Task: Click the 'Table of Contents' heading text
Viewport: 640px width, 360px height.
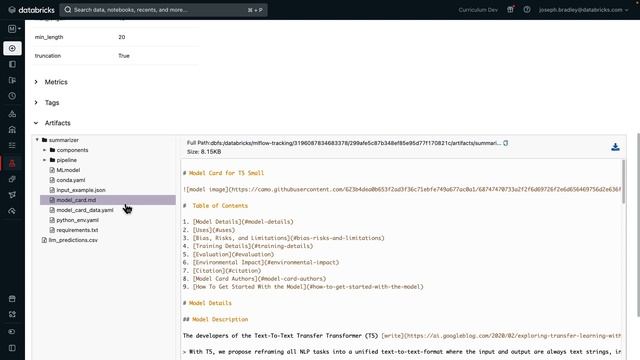Action: point(220,206)
